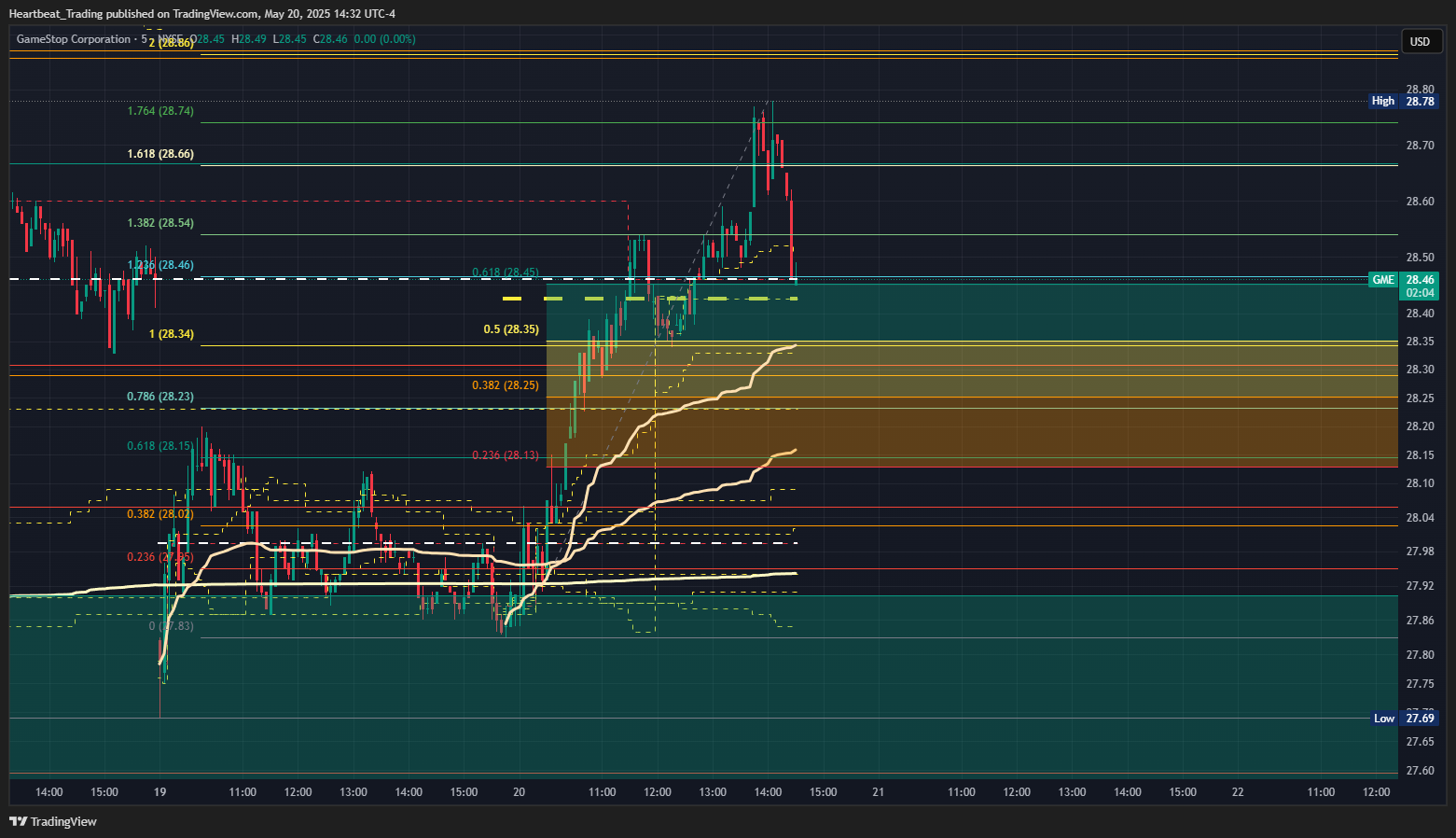Viewport: 1456px width, 838px height.
Task: Select the Fibonacci label 0.618 (28.15)
Action: click(160, 446)
